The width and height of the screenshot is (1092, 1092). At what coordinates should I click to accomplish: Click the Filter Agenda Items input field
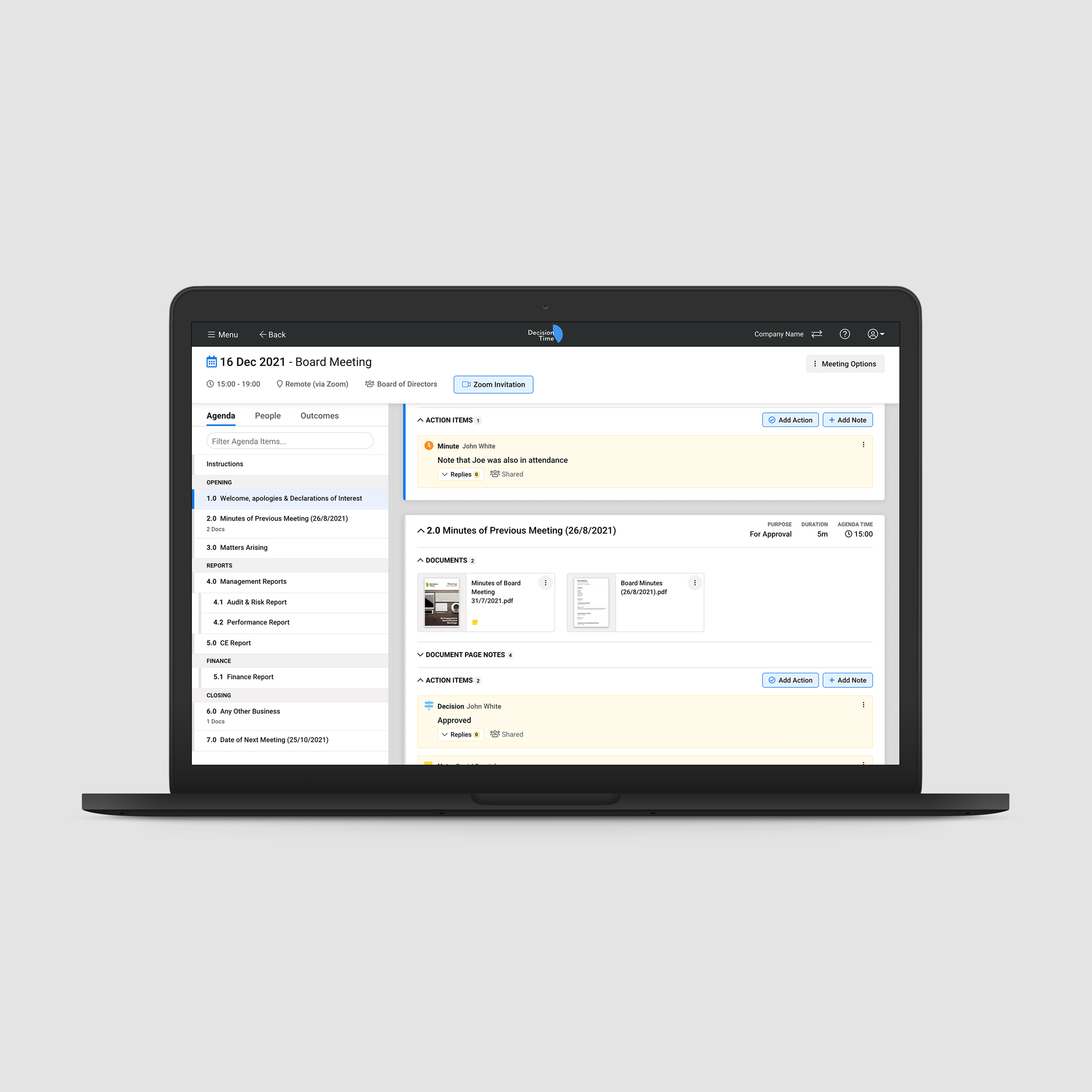click(288, 441)
